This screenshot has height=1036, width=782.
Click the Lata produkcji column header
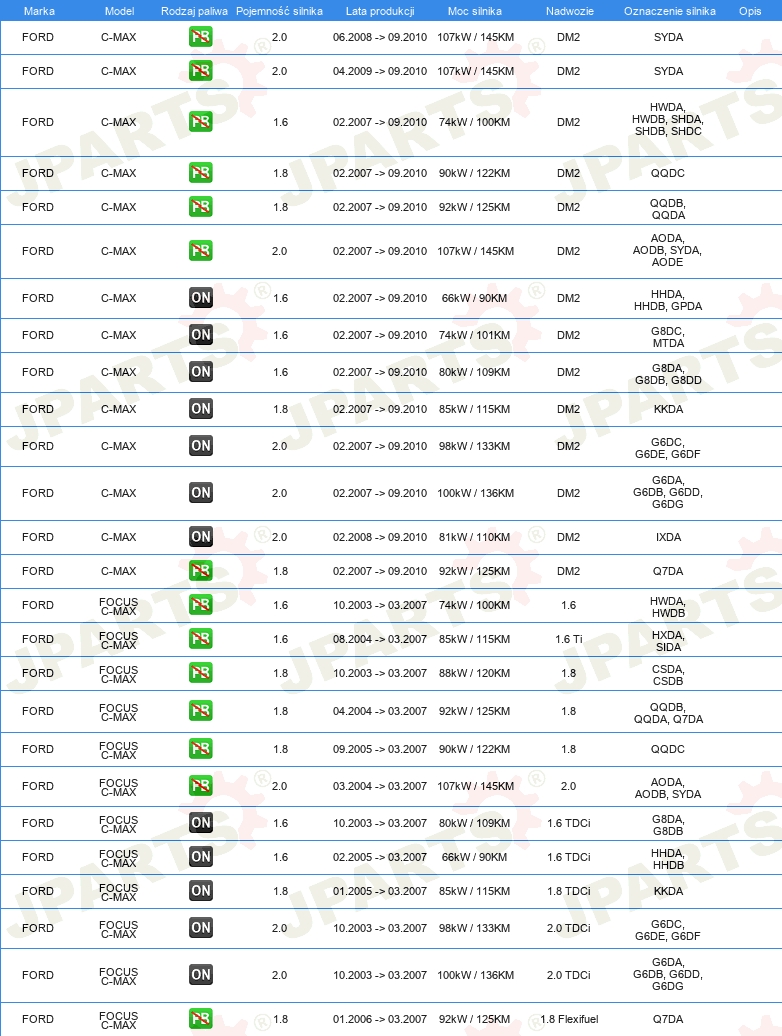380,11
